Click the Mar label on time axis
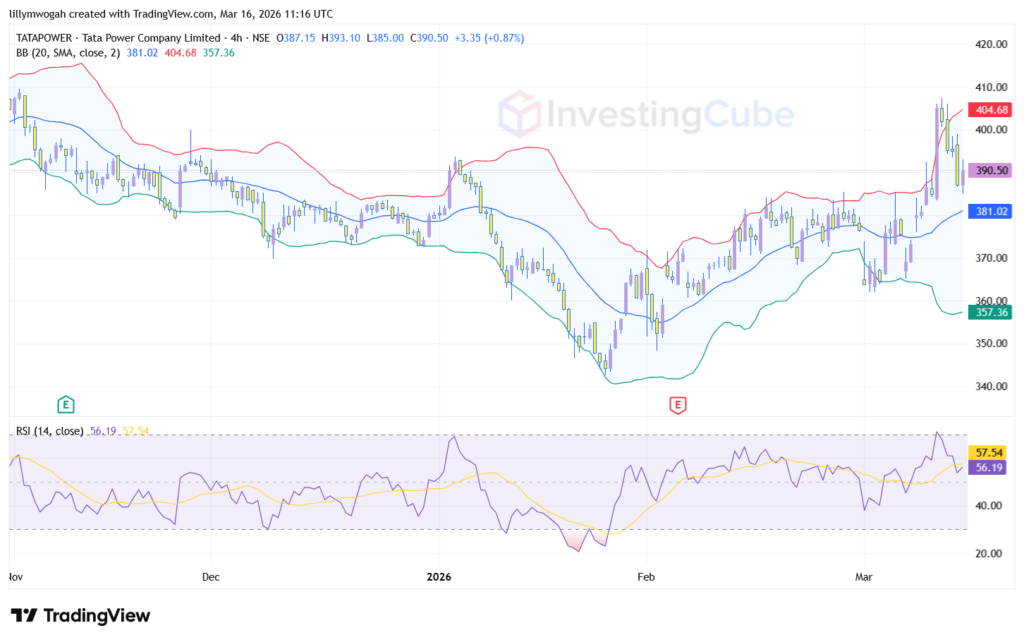 pos(864,577)
